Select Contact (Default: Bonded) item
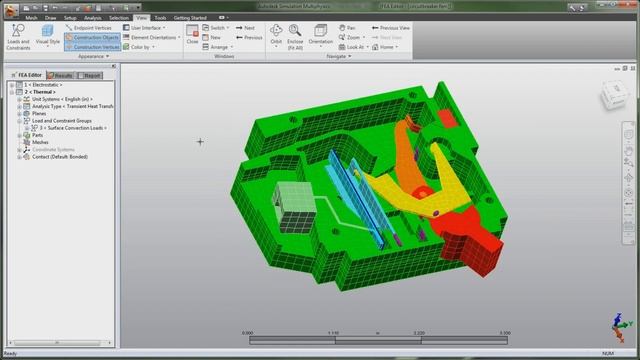 point(60,157)
